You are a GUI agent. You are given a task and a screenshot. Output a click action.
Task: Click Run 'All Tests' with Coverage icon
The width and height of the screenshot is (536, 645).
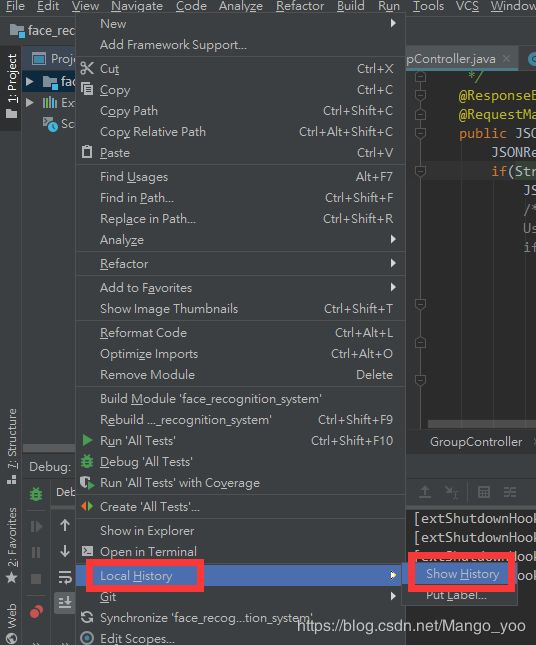(87, 483)
